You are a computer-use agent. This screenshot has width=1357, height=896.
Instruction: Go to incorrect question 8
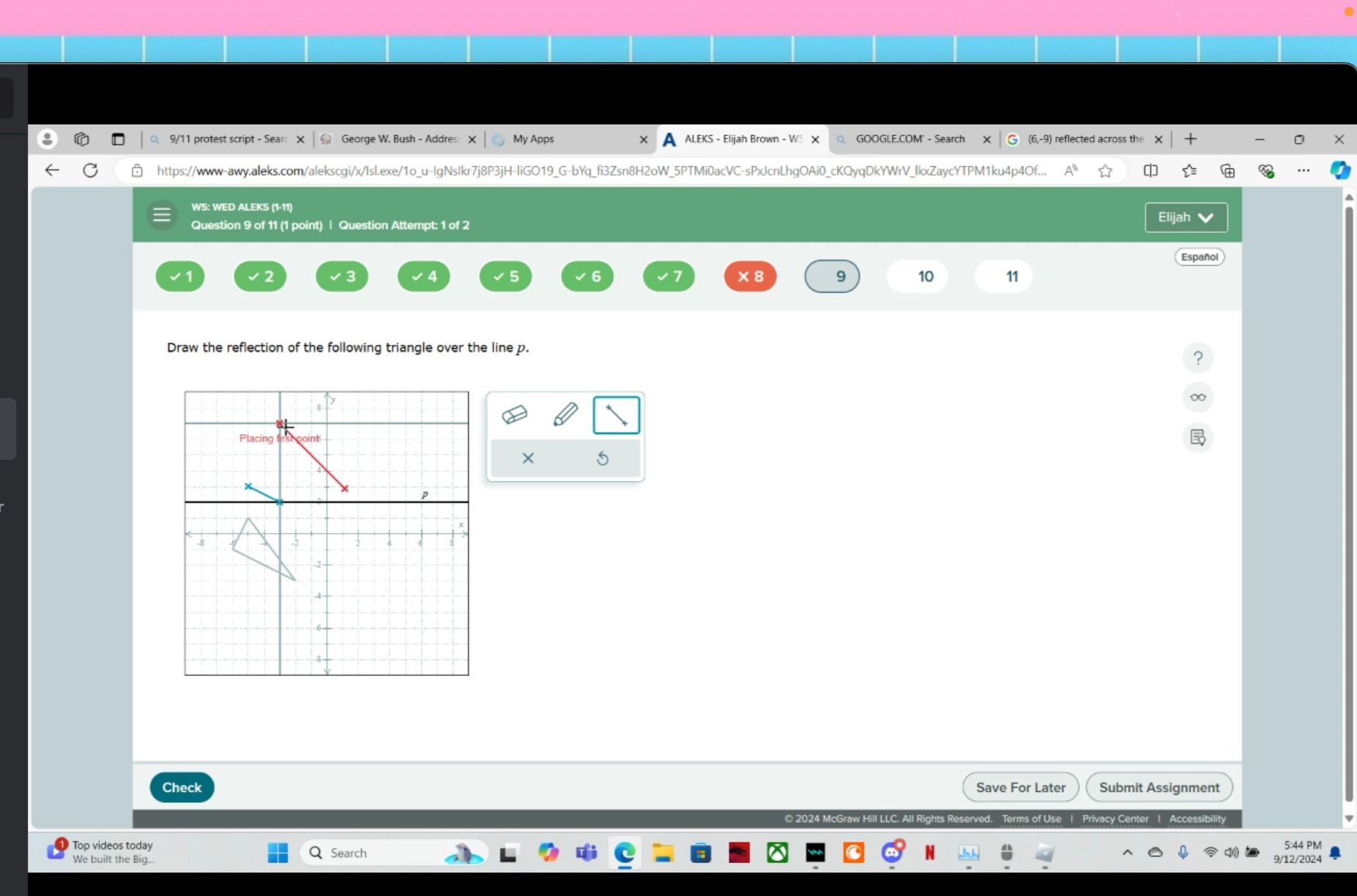click(x=750, y=277)
